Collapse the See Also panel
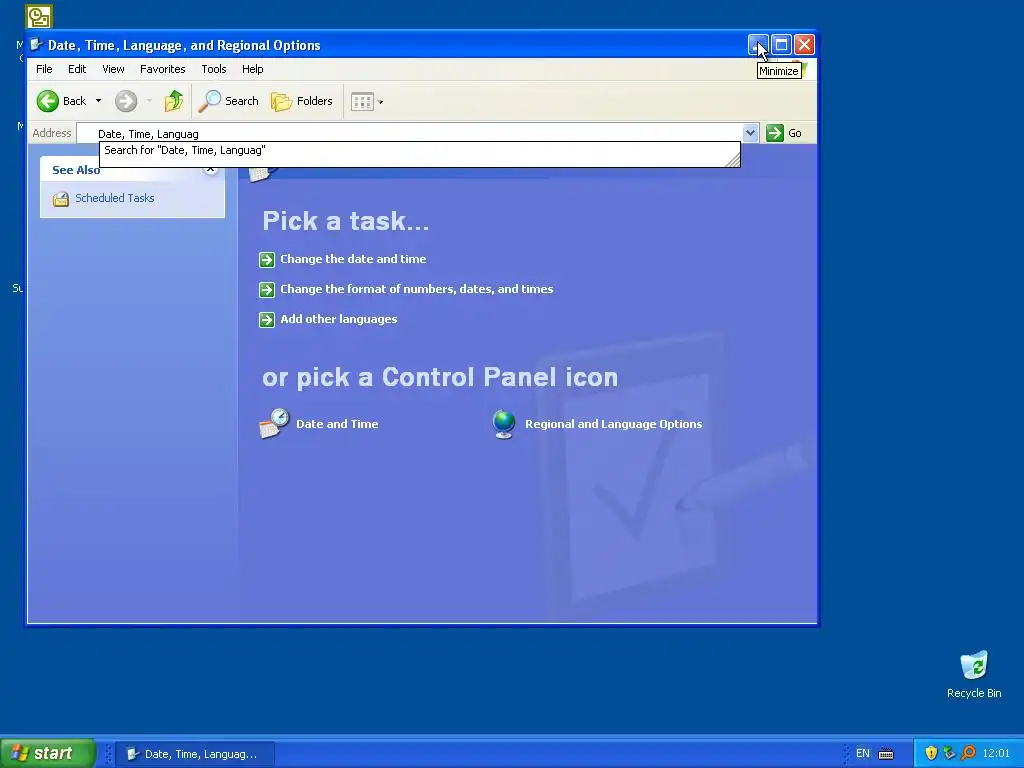1024x768 pixels. pos(210,170)
